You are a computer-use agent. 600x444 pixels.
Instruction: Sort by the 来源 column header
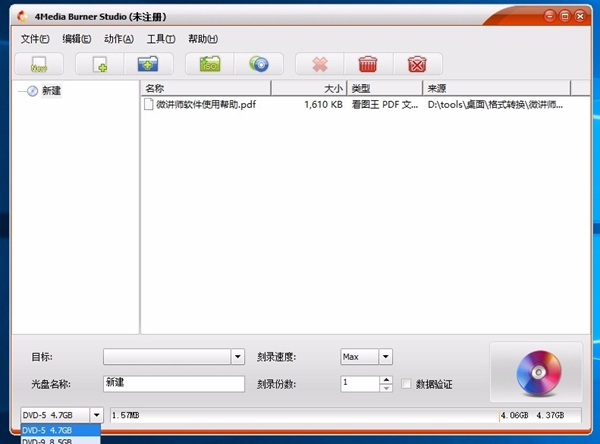point(497,88)
